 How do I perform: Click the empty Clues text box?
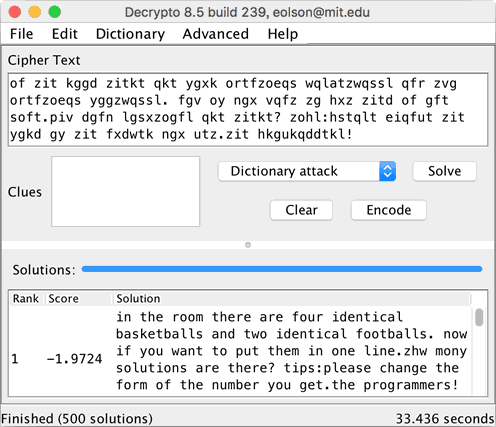click(x=126, y=191)
